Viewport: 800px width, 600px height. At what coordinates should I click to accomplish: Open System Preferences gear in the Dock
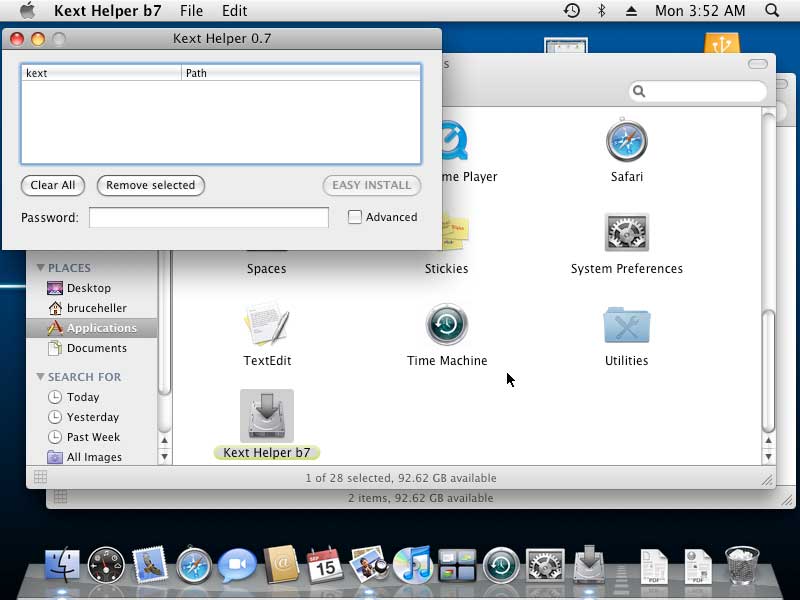(x=545, y=565)
